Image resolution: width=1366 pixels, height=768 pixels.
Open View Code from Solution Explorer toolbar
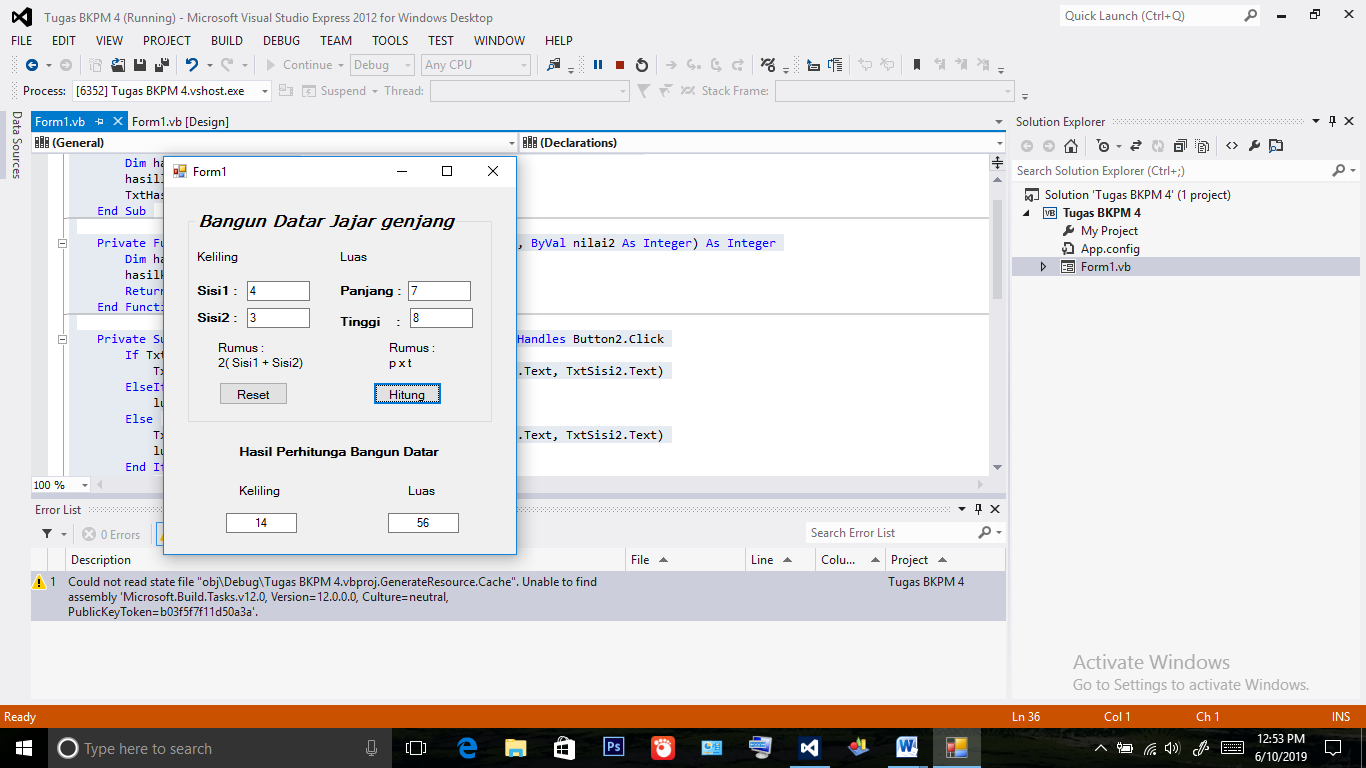click(x=1232, y=146)
